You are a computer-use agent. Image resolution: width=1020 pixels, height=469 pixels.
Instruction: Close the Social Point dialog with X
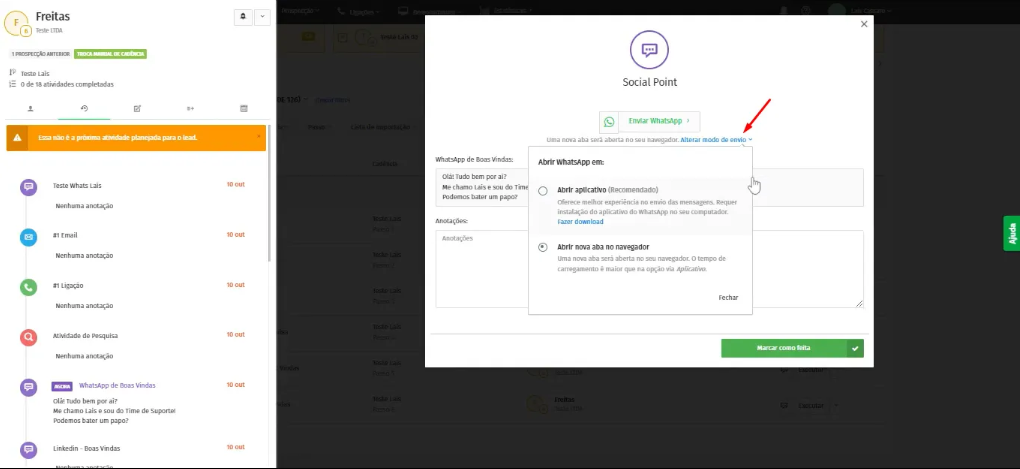[864, 24]
